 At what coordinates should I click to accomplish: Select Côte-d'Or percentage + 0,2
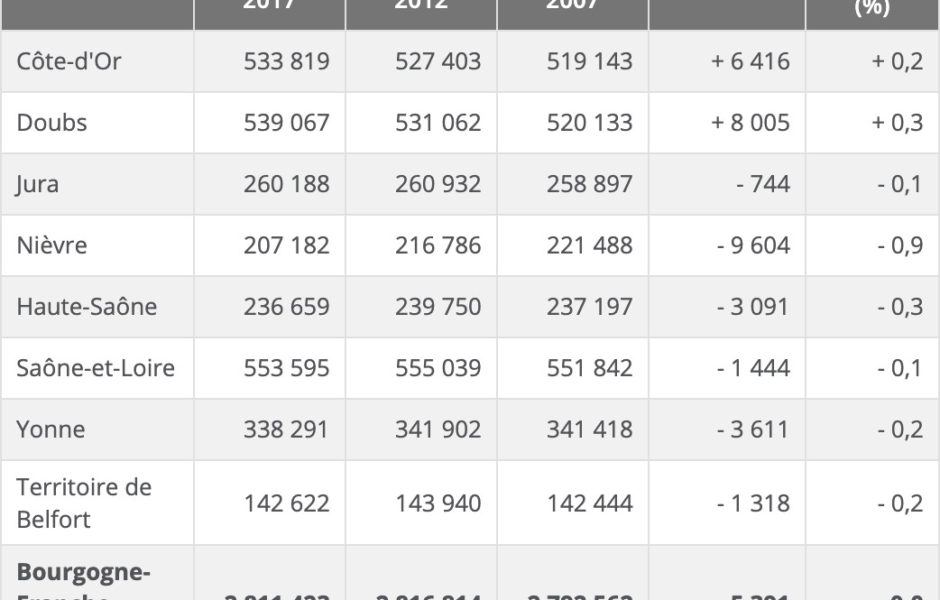point(897,61)
